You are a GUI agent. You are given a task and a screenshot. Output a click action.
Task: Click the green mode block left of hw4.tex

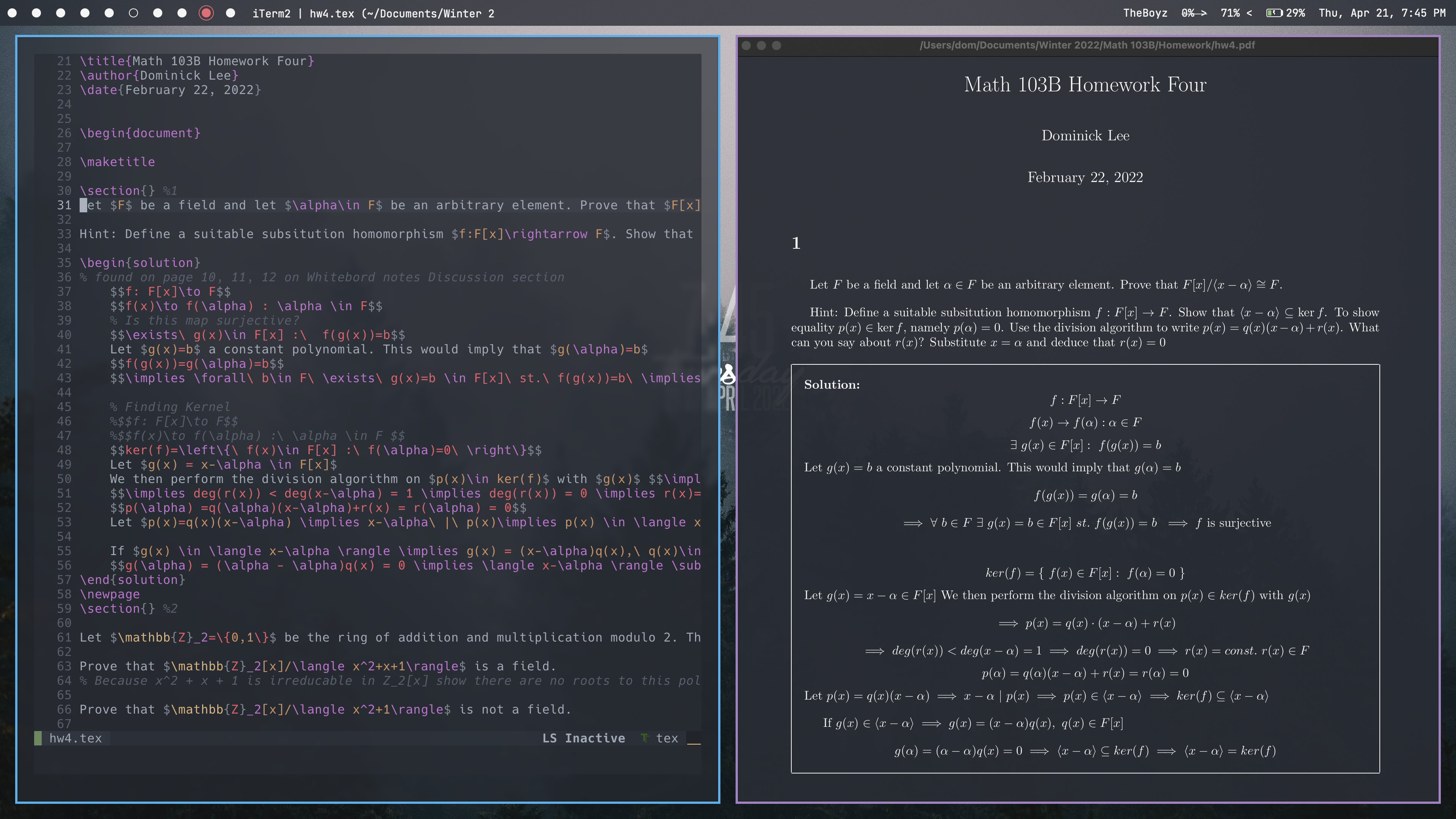(x=38, y=738)
